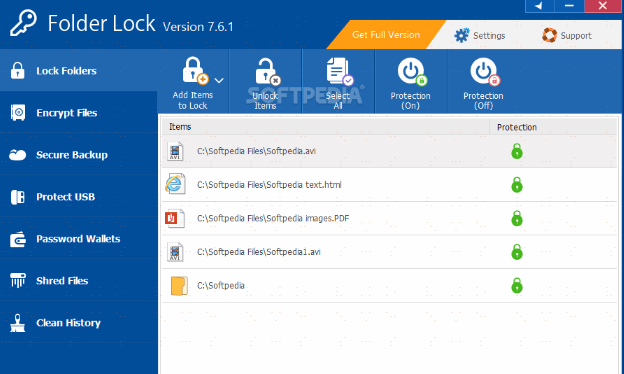This screenshot has height=374, width=624.
Task: Close the Folder Lock window
Action: 603,6
